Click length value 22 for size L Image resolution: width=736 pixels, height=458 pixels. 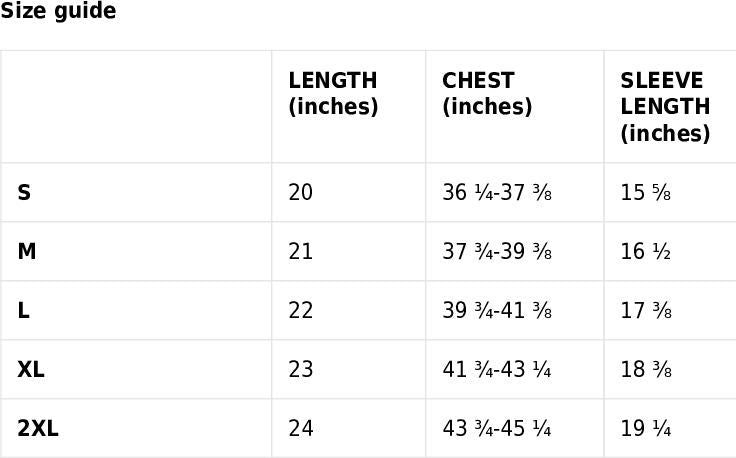pyautogui.click(x=301, y=310)
